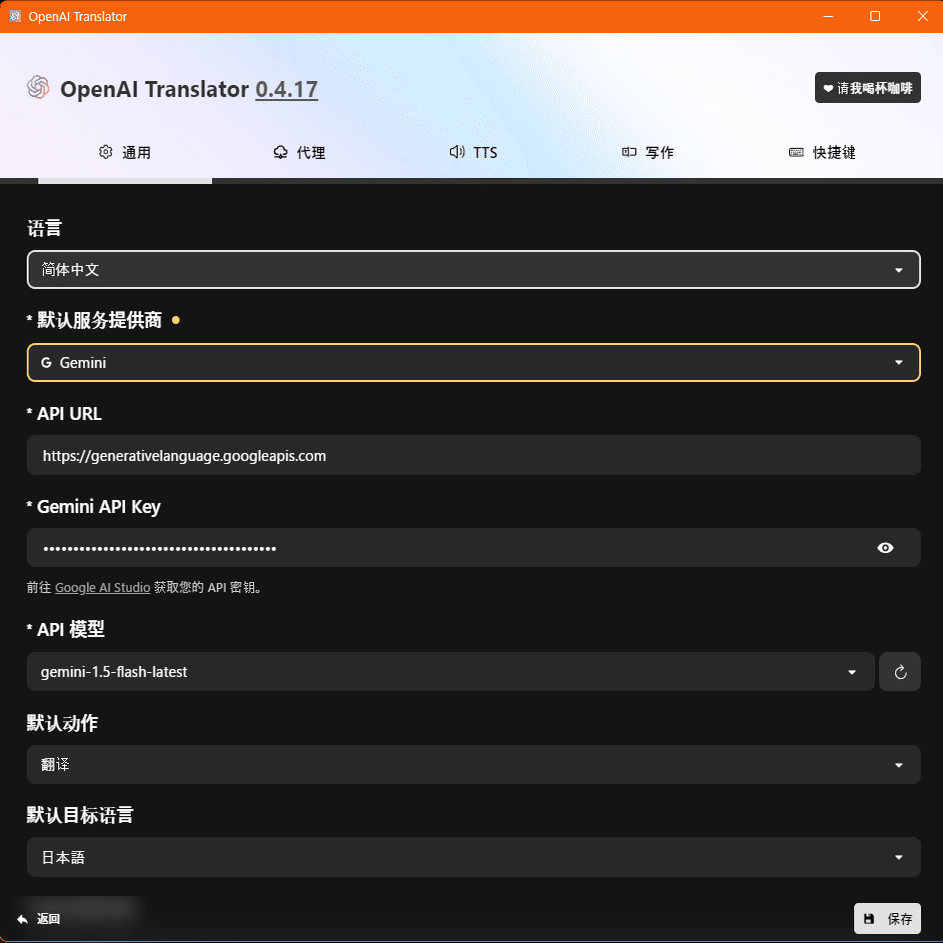Refresh the API model list

point(900,672)
